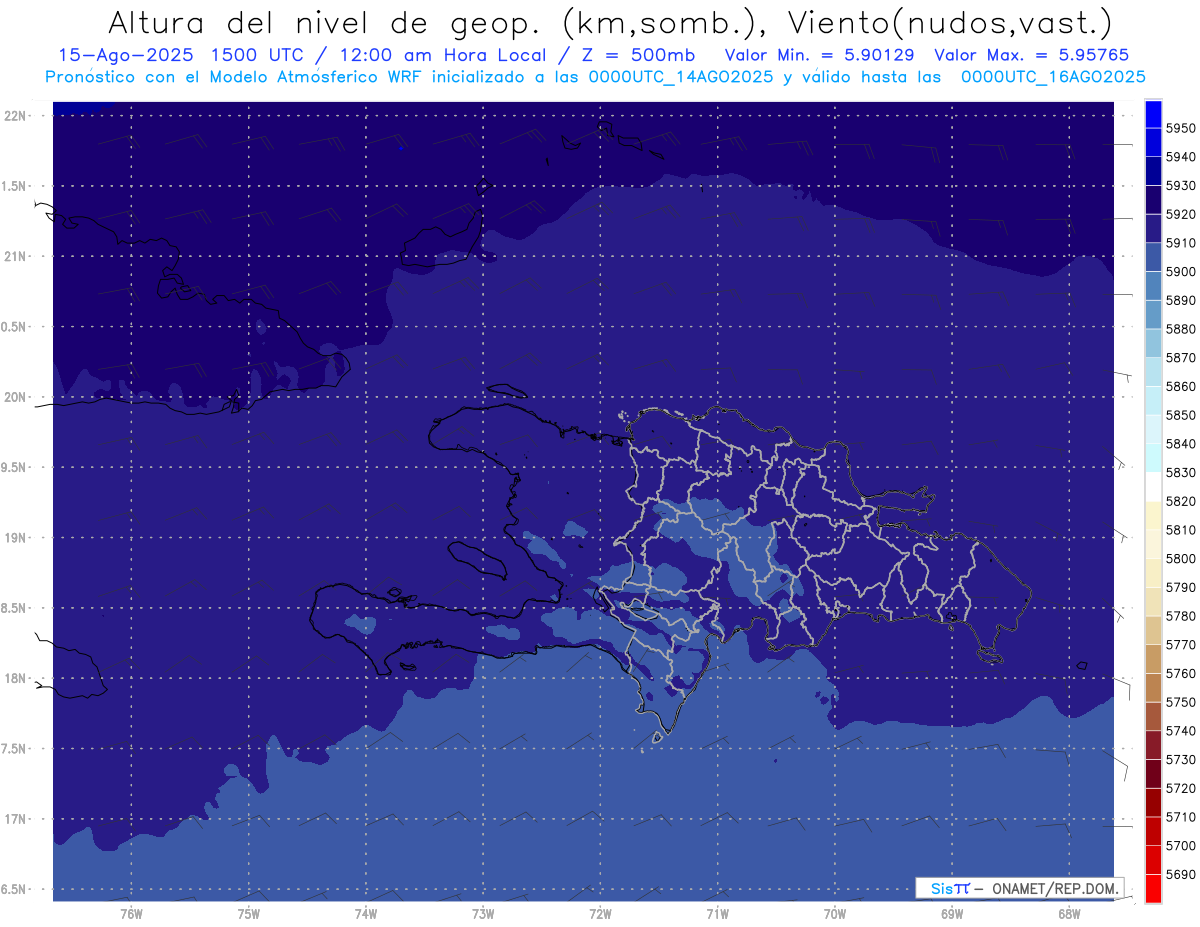
Task: Click the '73W' longitude label
Action: 483,913
